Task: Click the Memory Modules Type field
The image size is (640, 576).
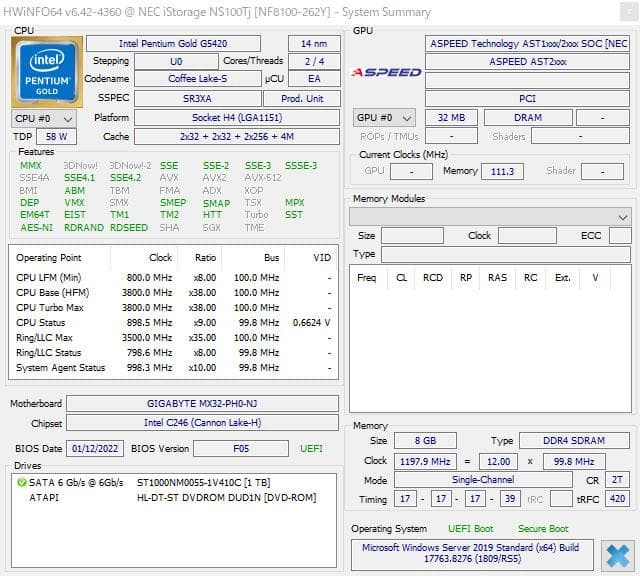Action: click(506, 254)
